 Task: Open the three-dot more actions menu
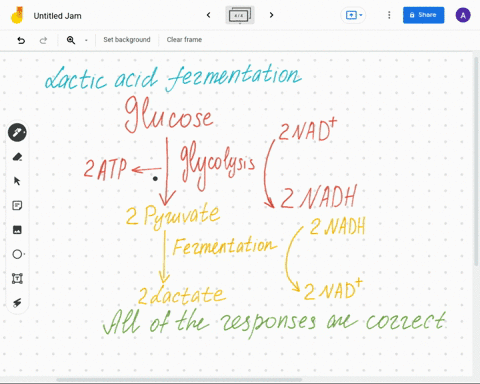point(389,15)
